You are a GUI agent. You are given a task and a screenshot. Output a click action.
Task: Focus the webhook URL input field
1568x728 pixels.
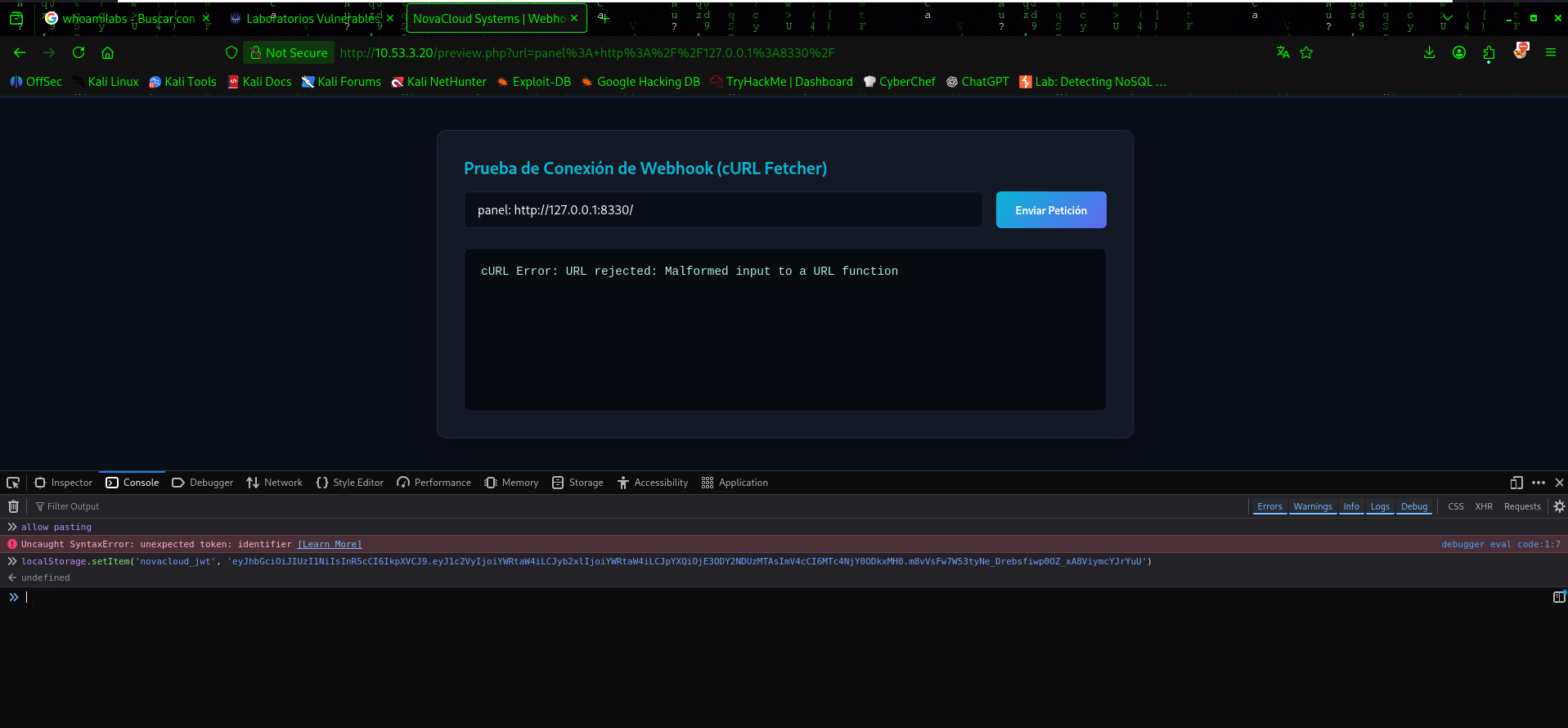coord(723,210)
